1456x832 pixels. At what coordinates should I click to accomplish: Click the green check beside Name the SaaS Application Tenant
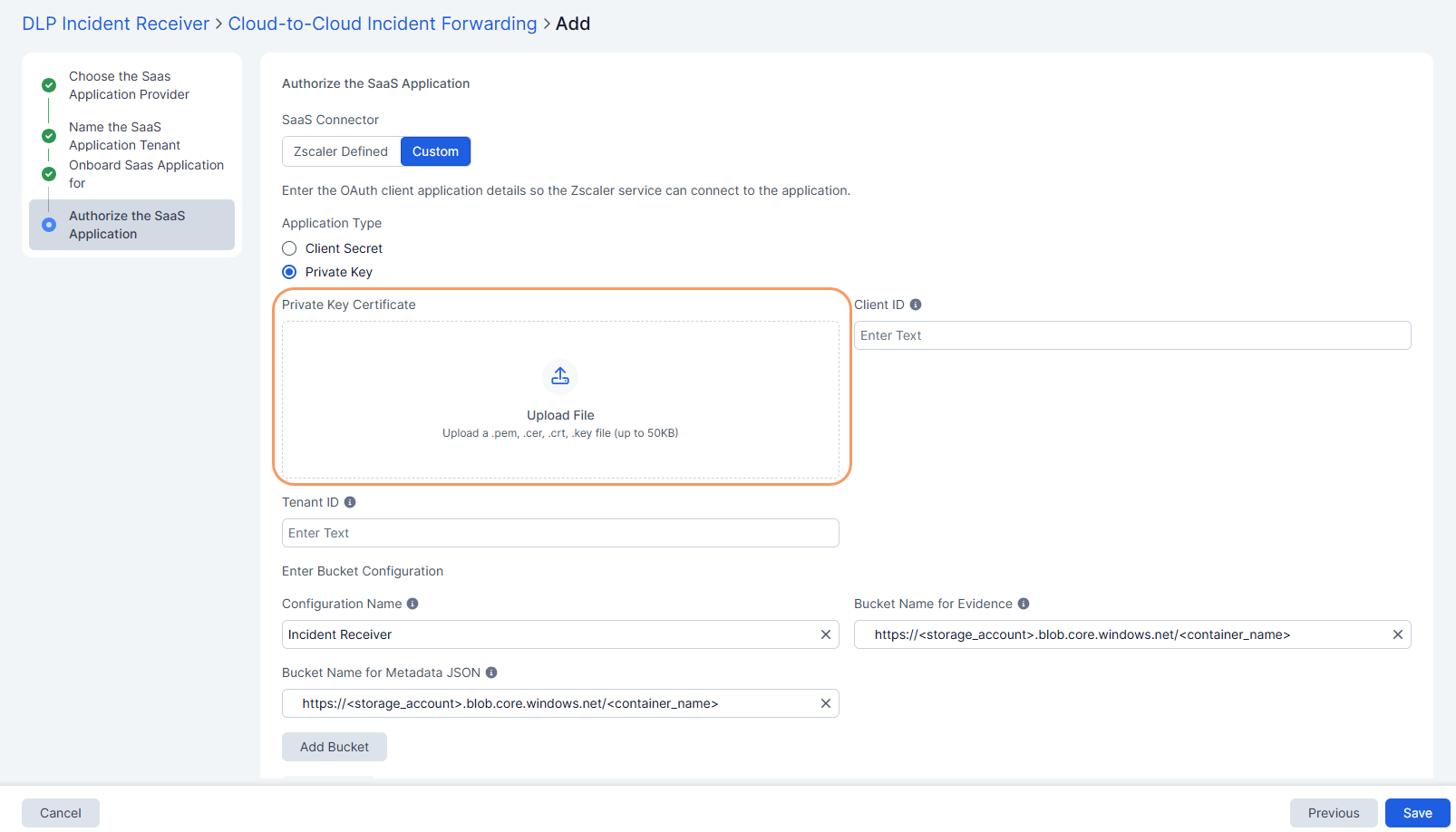click(49, 136)
